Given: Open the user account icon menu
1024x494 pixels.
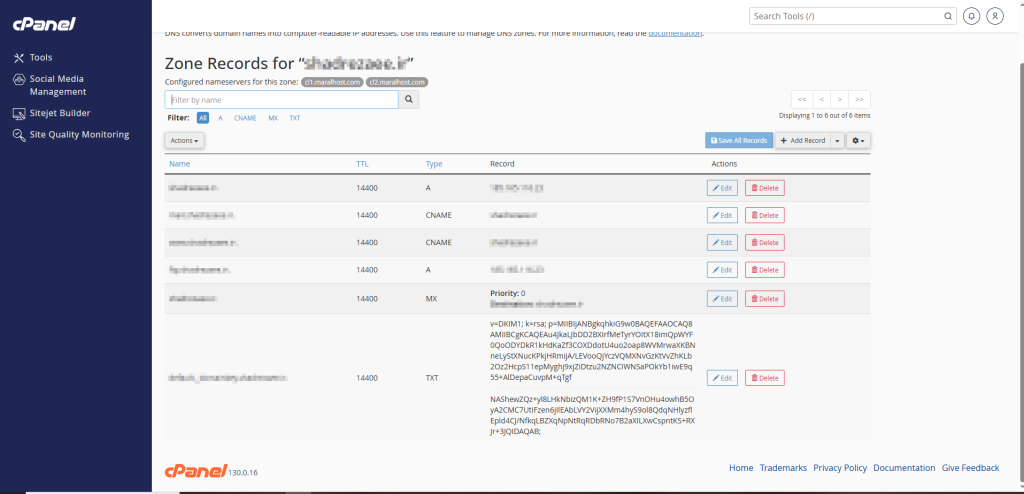Looking at the screenshot, I should coord(995,16).
